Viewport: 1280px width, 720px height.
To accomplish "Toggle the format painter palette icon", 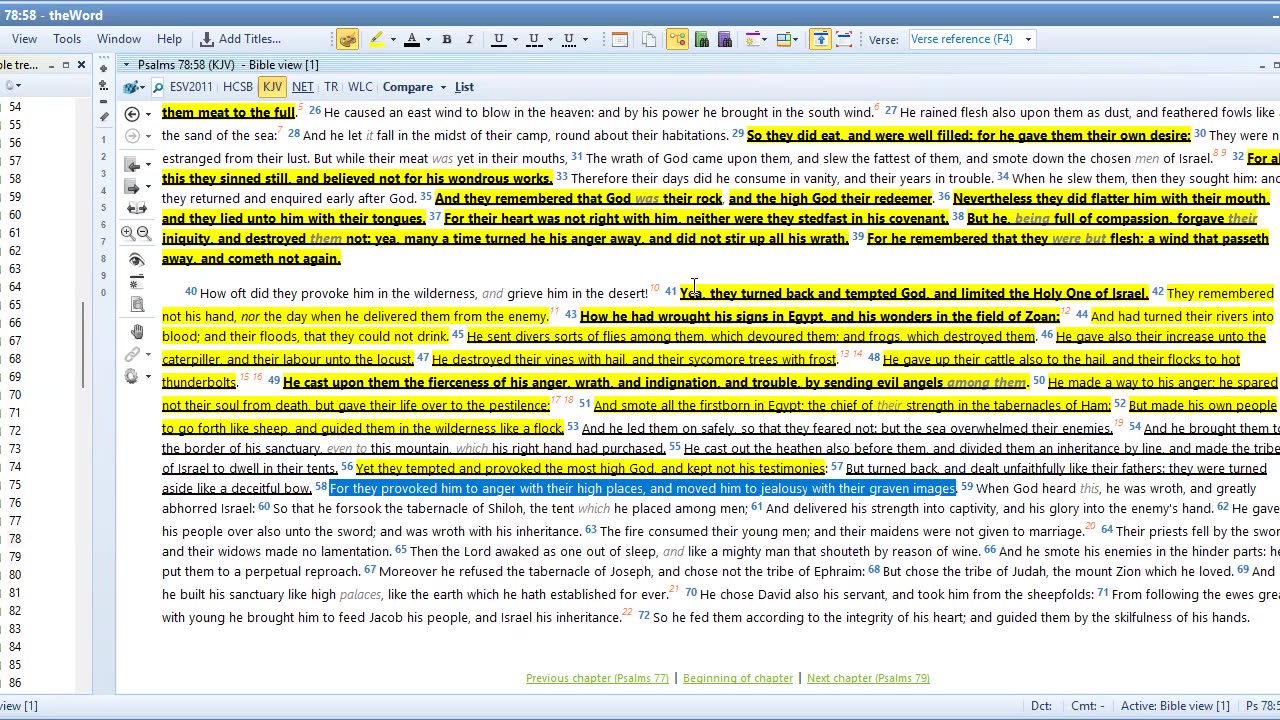I will coord(347,39).
